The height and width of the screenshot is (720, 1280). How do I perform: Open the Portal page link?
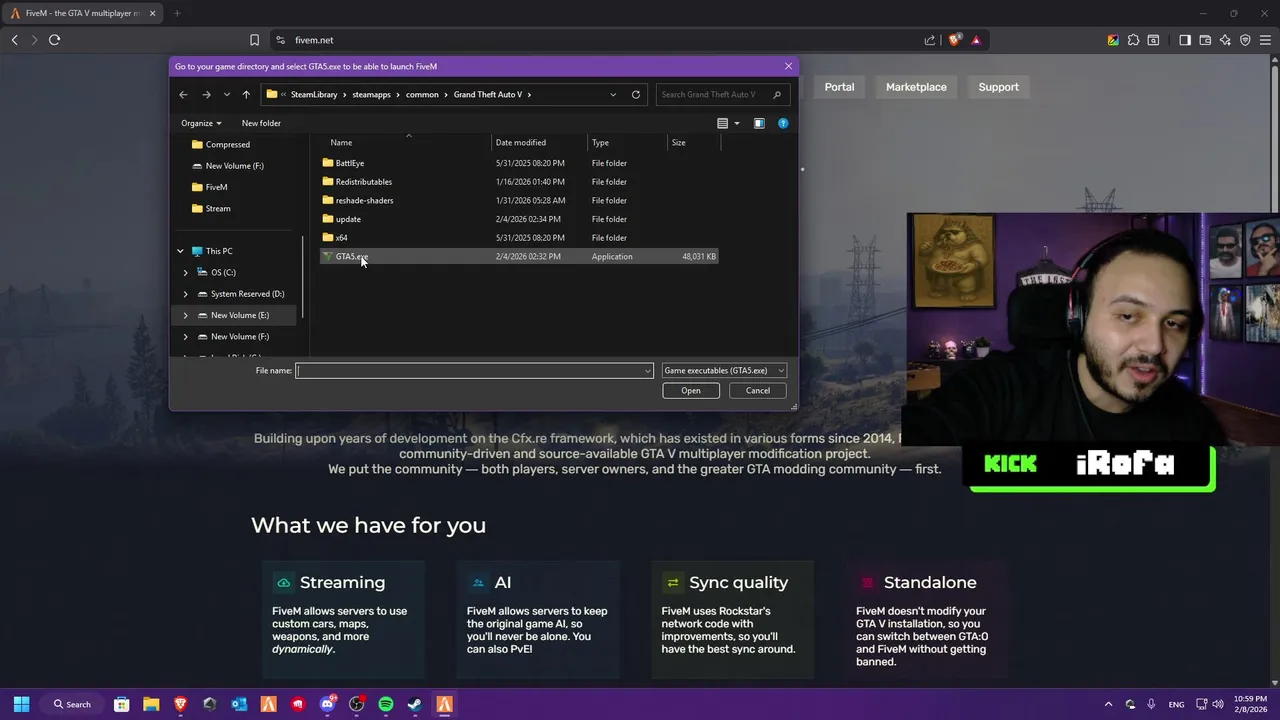click(x=839, y=87)
